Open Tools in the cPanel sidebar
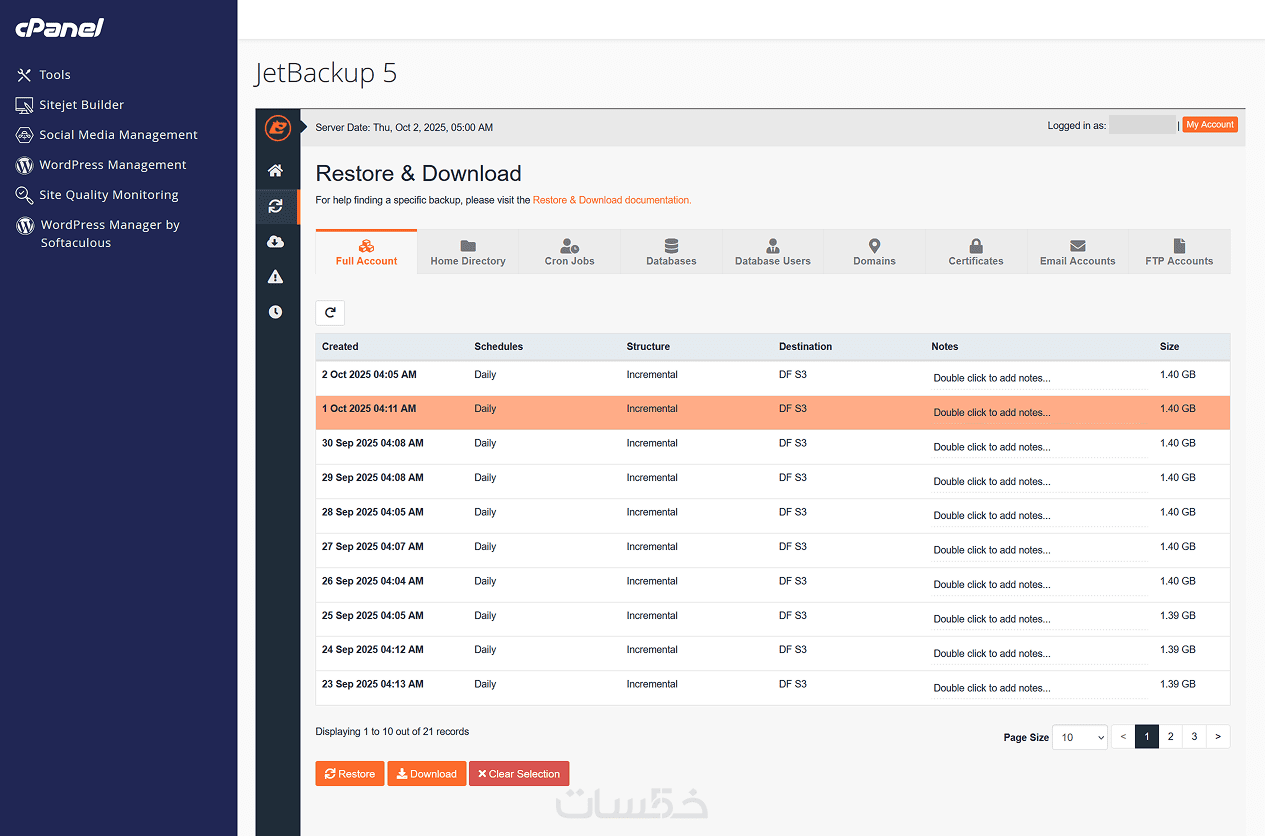Image resolution: width=1265 pixels, height=836 pixels. pyautogui.click(x=43, y=75)
